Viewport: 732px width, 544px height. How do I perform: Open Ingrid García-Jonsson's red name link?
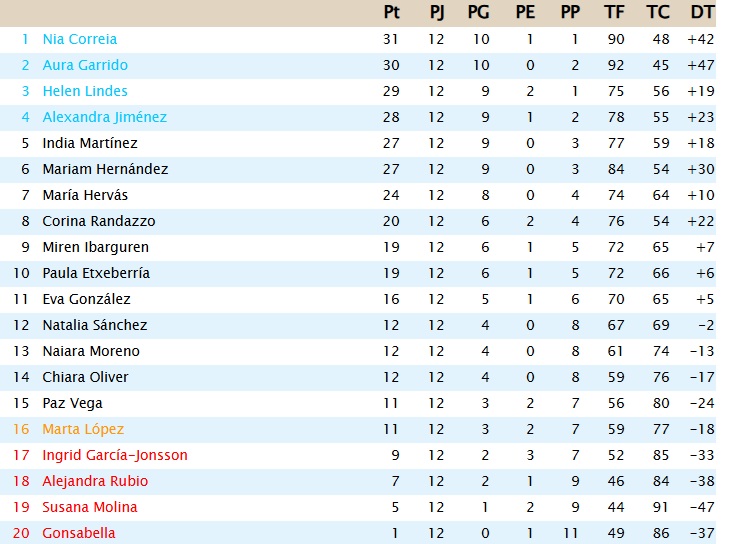(x=115, y=455)
